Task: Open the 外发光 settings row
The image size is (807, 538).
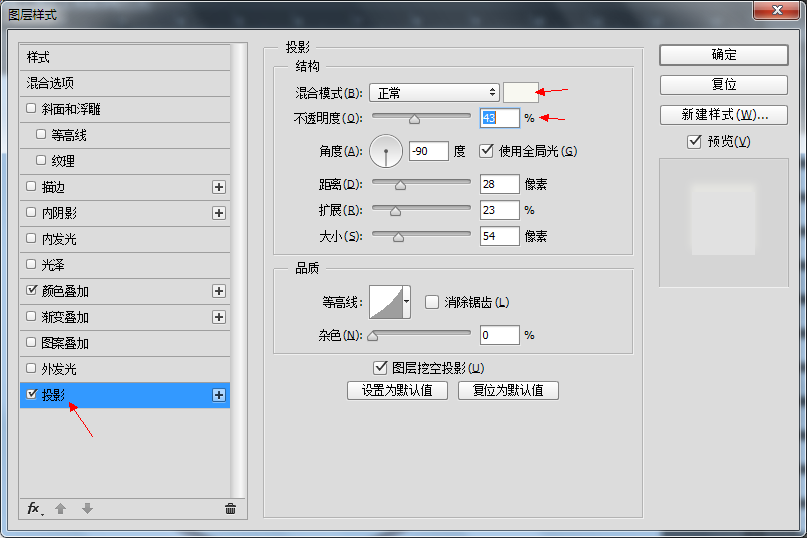Action: pos(125,369)
